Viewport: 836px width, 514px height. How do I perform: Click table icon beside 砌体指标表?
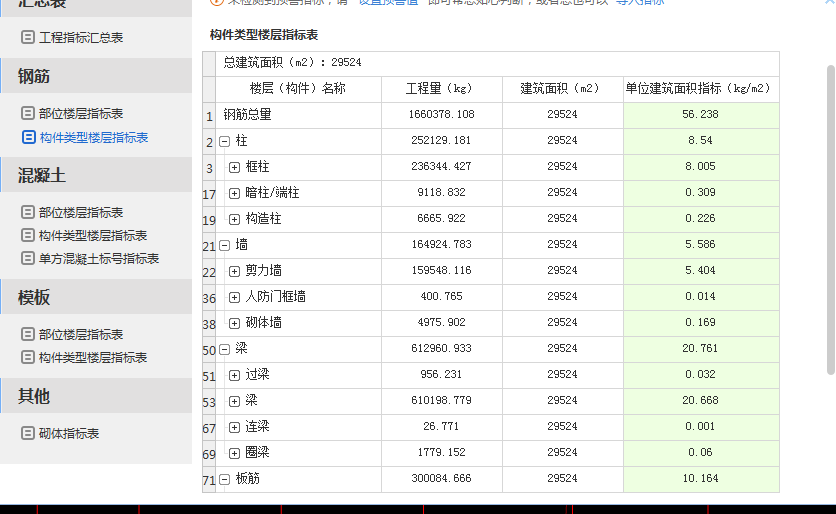point(28,433)
